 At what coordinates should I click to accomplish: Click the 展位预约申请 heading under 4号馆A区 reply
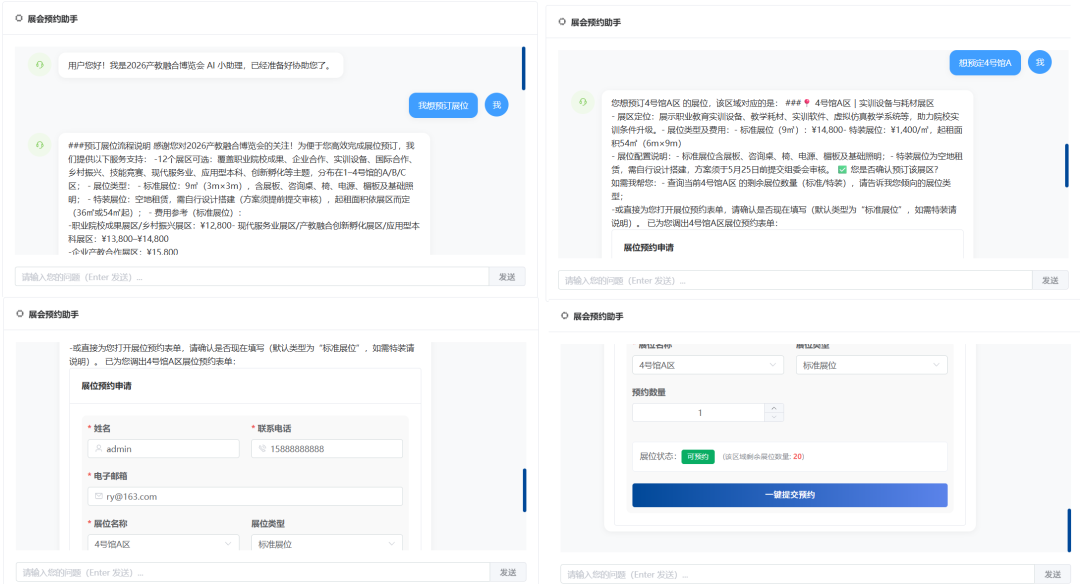(x=648, y=247)
